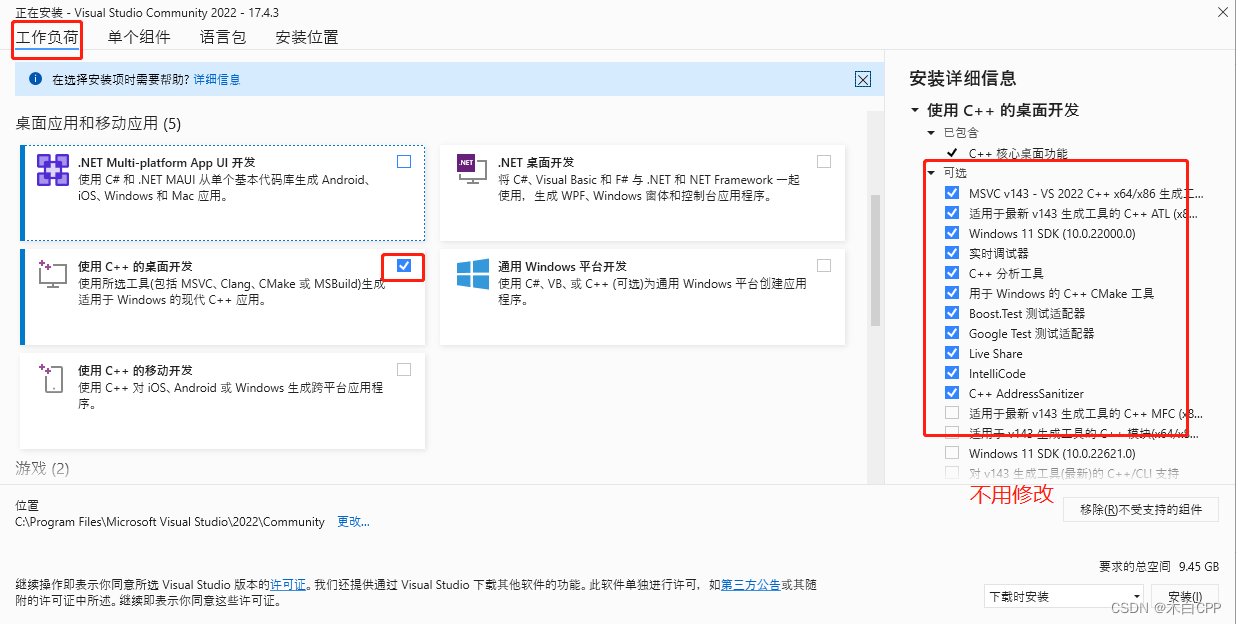This screenshot has width=1236, height=624.
Task: Check the C++ MFC v143 component
Action: (x=952, y=413)
